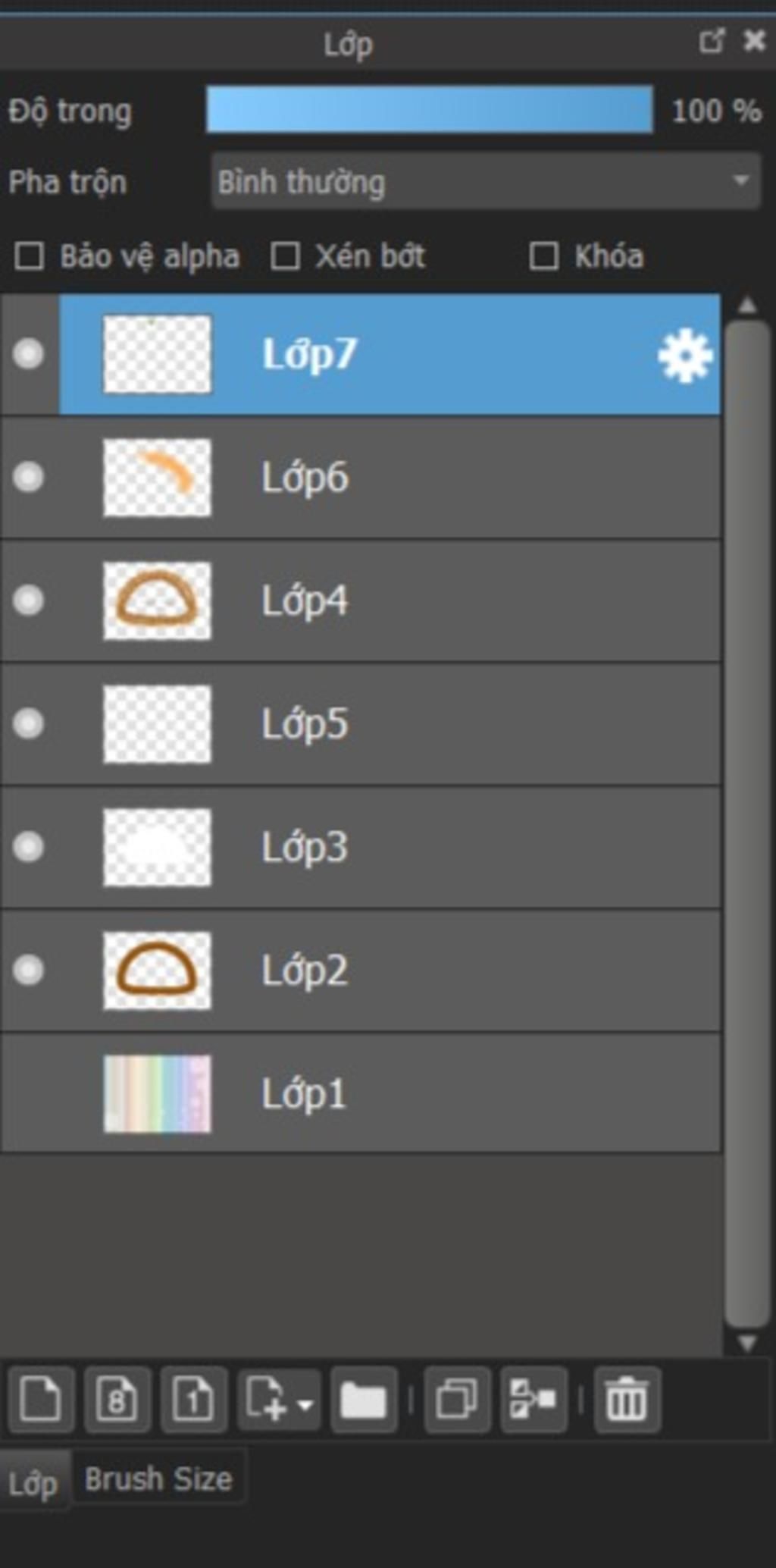Undock the Lớp panel
776x1568 pixels.
[711, 41]
